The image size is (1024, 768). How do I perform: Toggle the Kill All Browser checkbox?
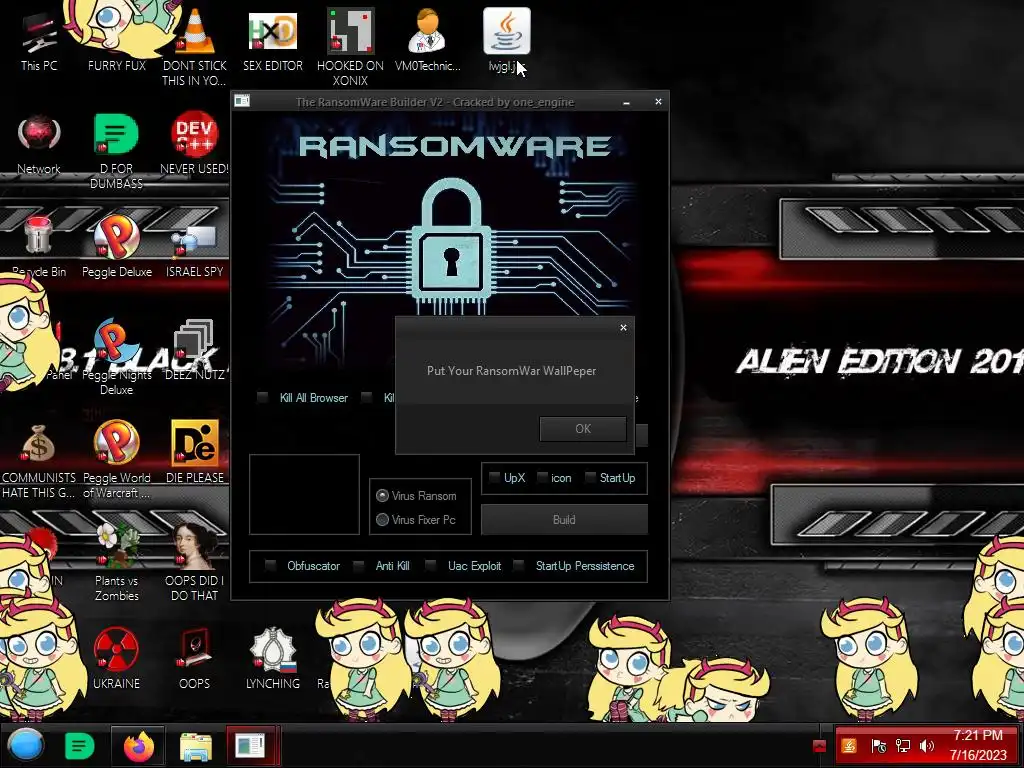point(263,397)
